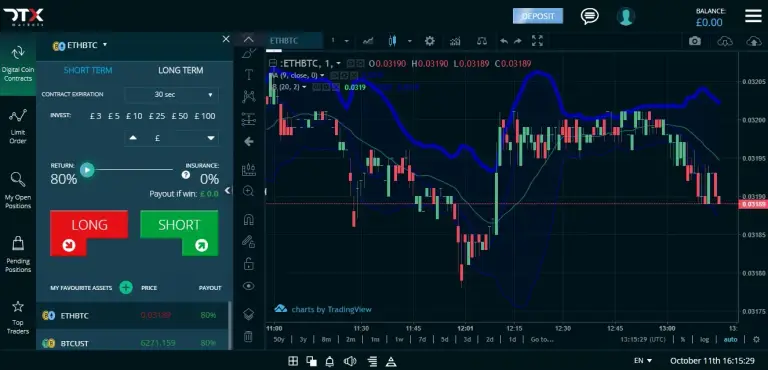
Task: Toggle lock all drawing tools
Action: click(x=249, y=263)
